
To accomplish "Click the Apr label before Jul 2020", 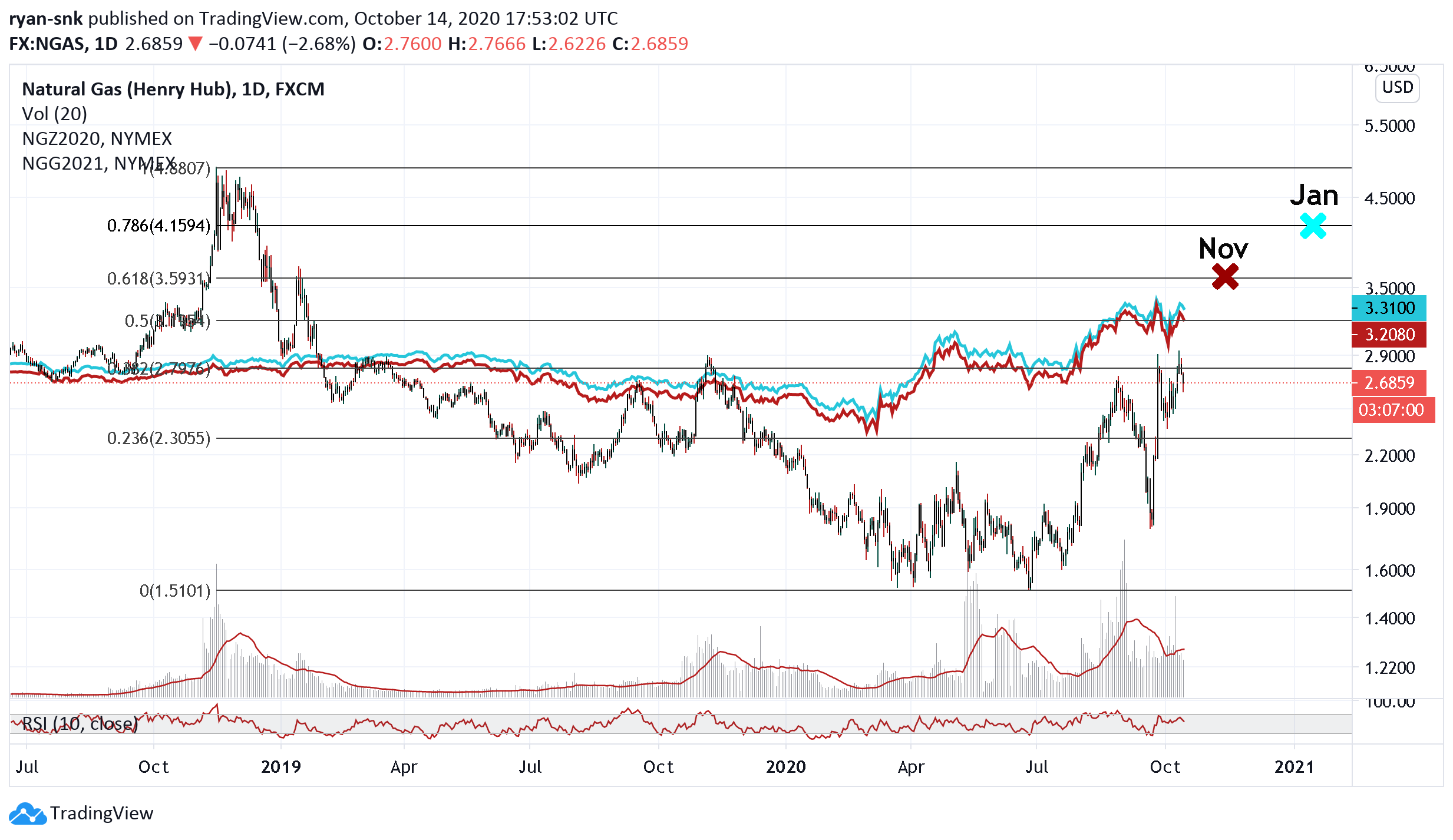I will tap(911, 767).
